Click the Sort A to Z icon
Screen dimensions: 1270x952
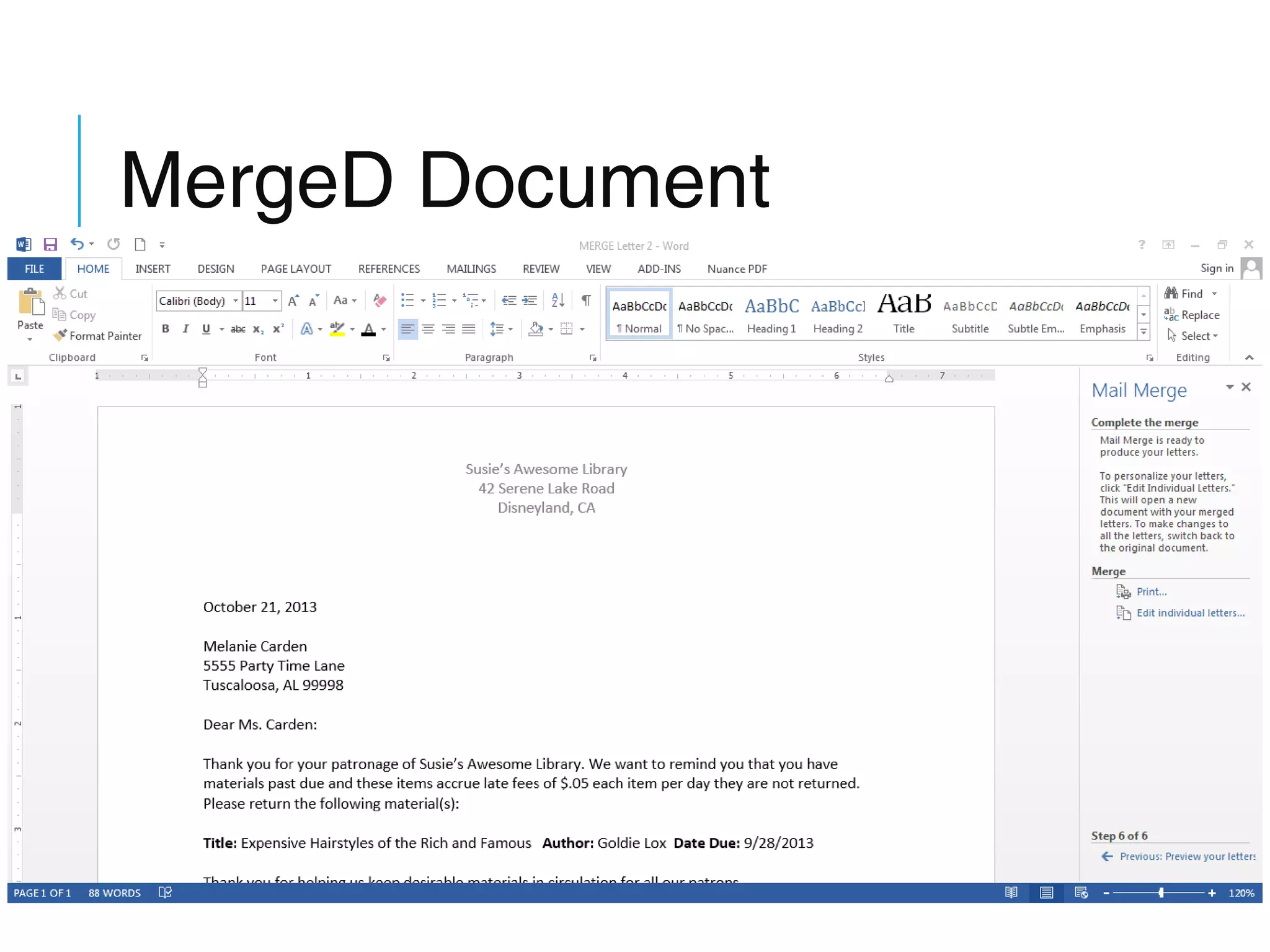click(558, 301)
